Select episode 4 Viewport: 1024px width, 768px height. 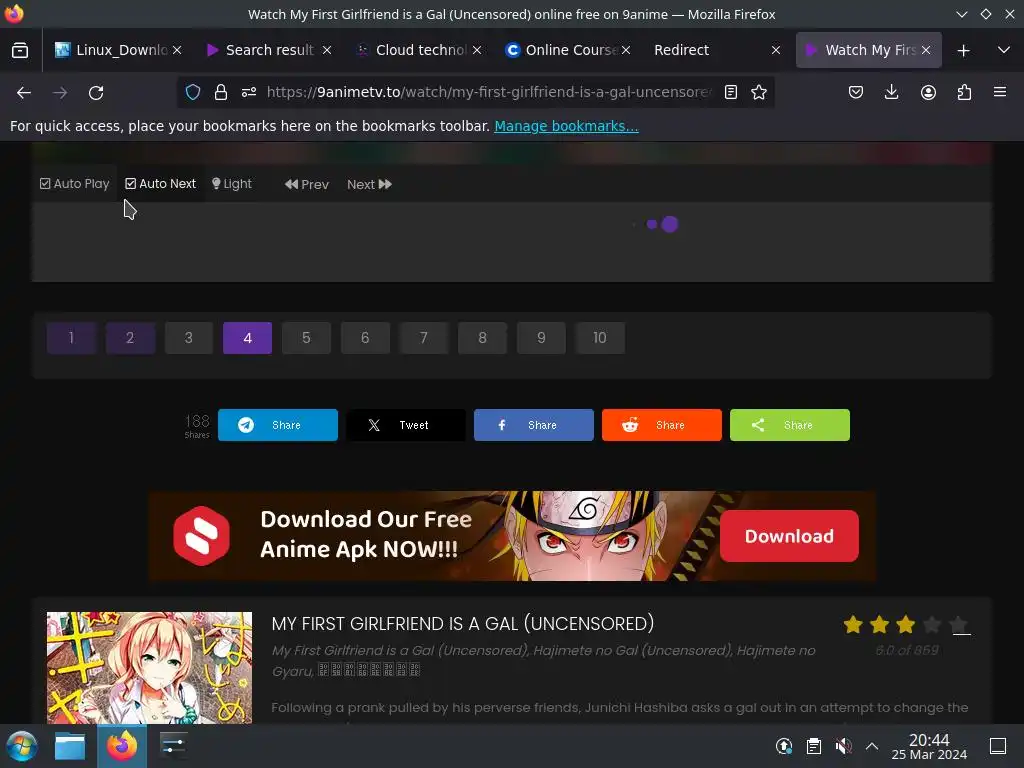pos(248,338)
